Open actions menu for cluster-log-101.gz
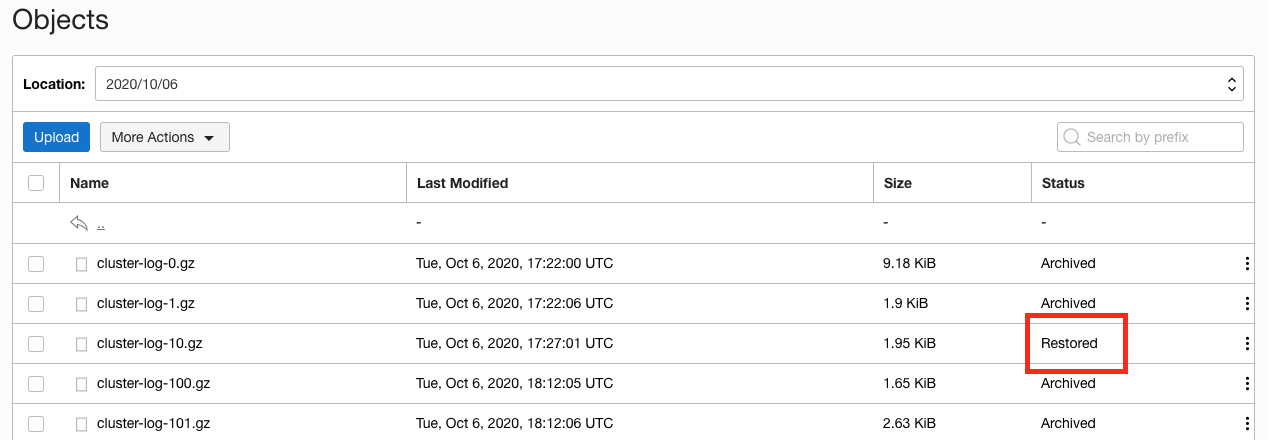The height and width of the screenshot is (440, 1268). (1247, 424)
